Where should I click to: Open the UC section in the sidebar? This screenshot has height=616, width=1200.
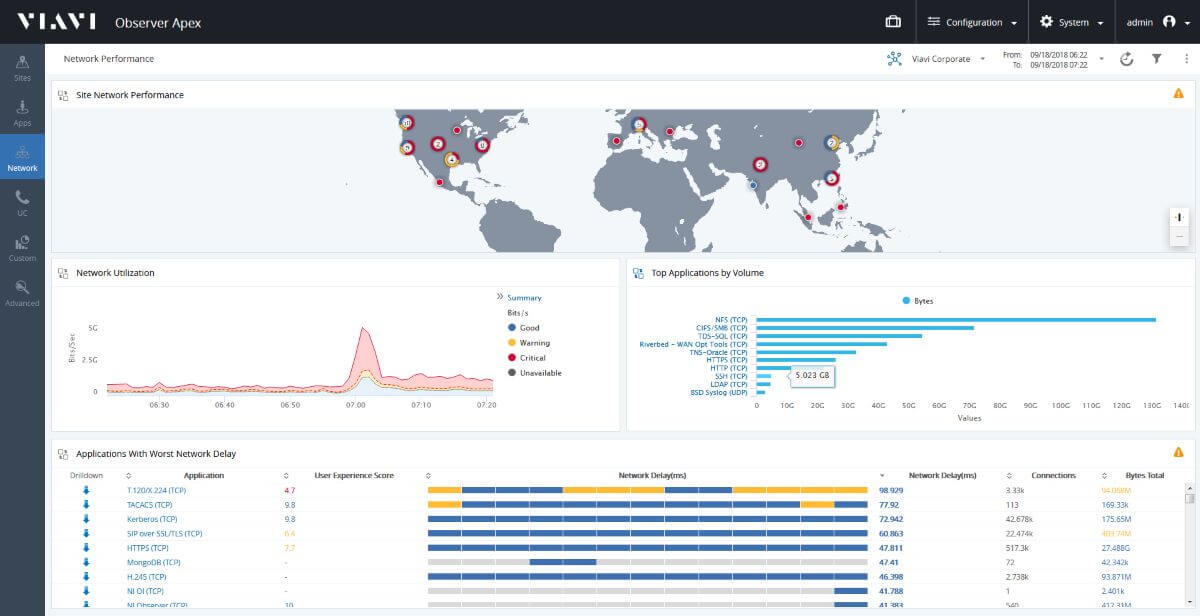[x=22, y=203]
